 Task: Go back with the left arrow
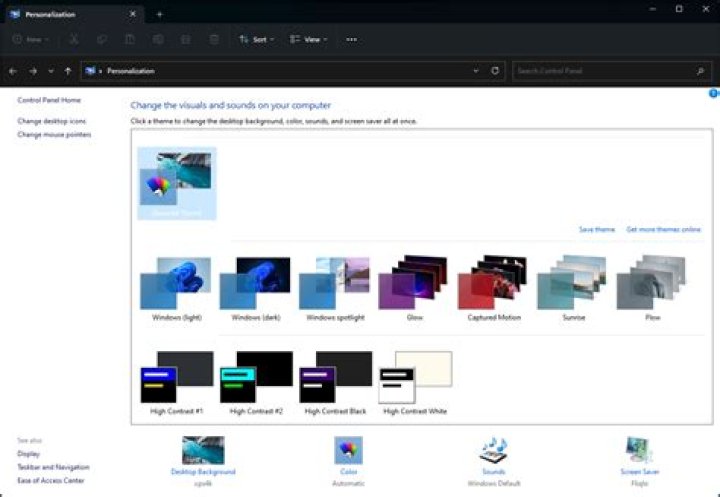(13, 71)
